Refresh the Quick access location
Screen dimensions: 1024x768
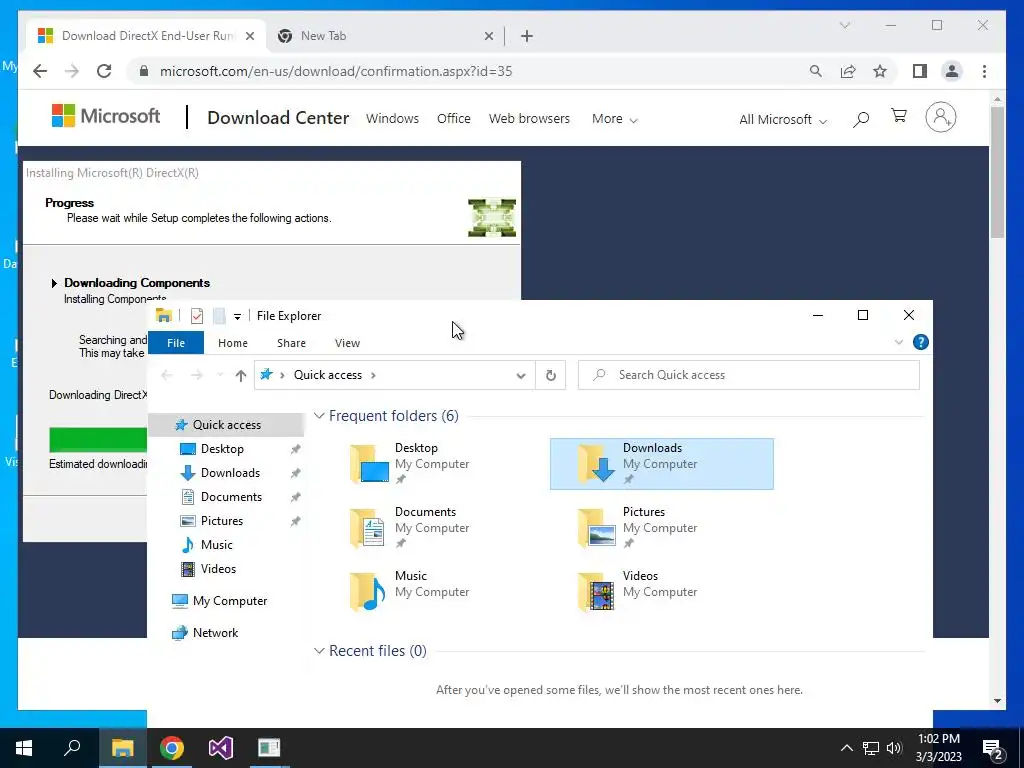click(551, 375)
